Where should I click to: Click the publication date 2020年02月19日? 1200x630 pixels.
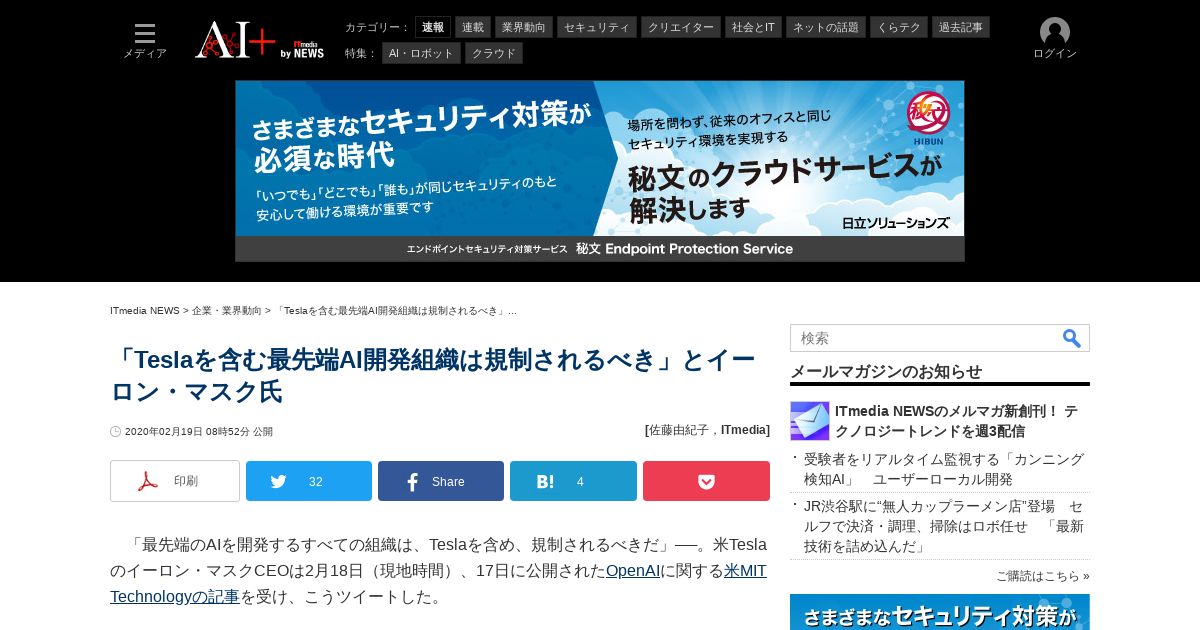164,432
